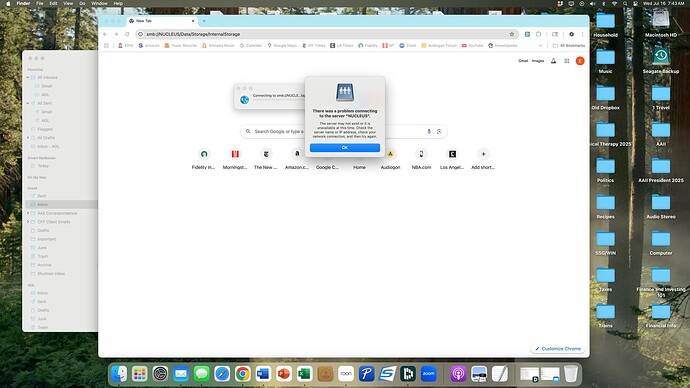Screen dimensions: 690x388
Task: Open the Go menu in menu bar
Action: 82,3
